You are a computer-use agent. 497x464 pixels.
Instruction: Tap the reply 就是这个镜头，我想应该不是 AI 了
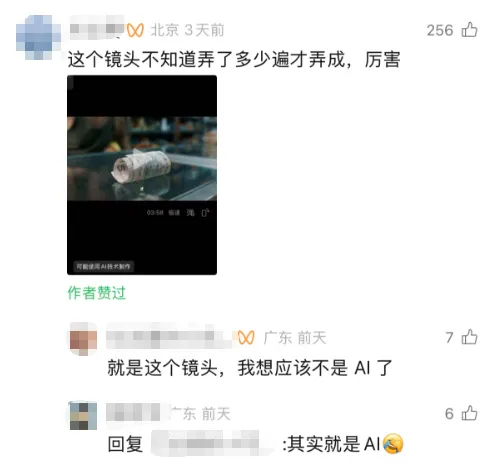click(x=250, y=368)
